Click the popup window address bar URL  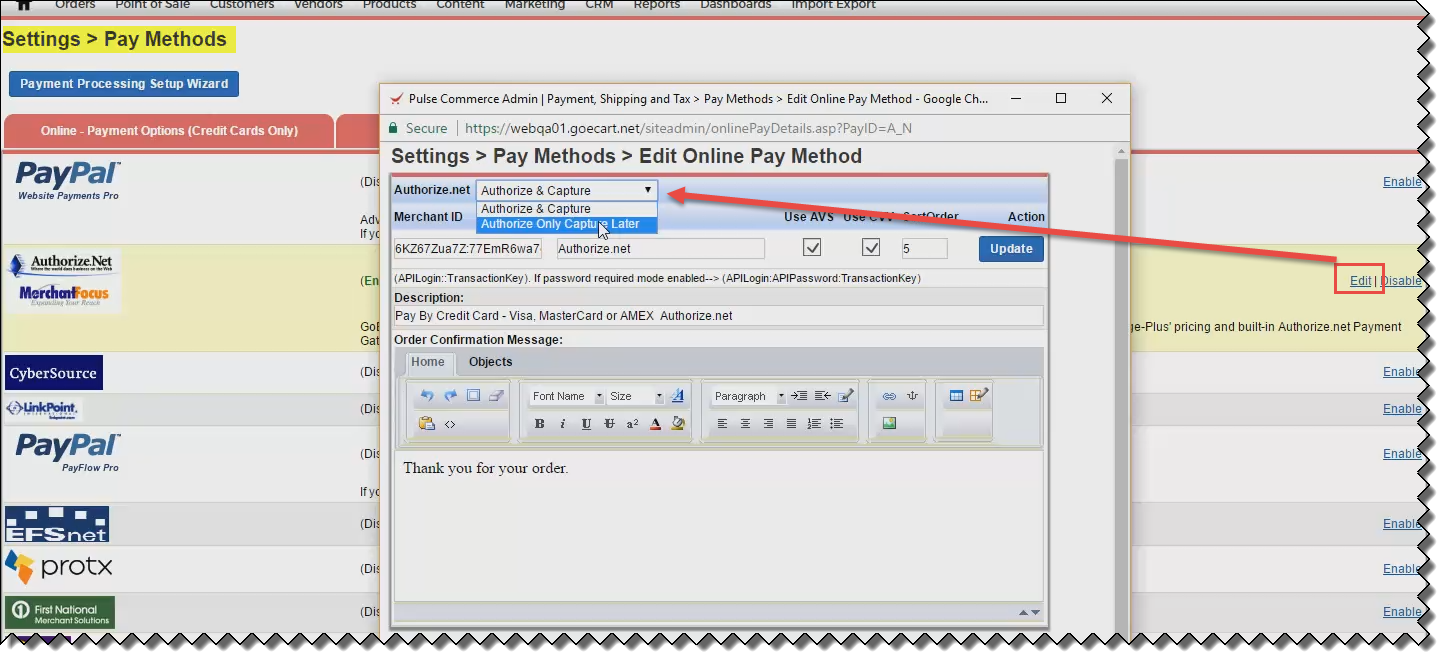(688, 128)
